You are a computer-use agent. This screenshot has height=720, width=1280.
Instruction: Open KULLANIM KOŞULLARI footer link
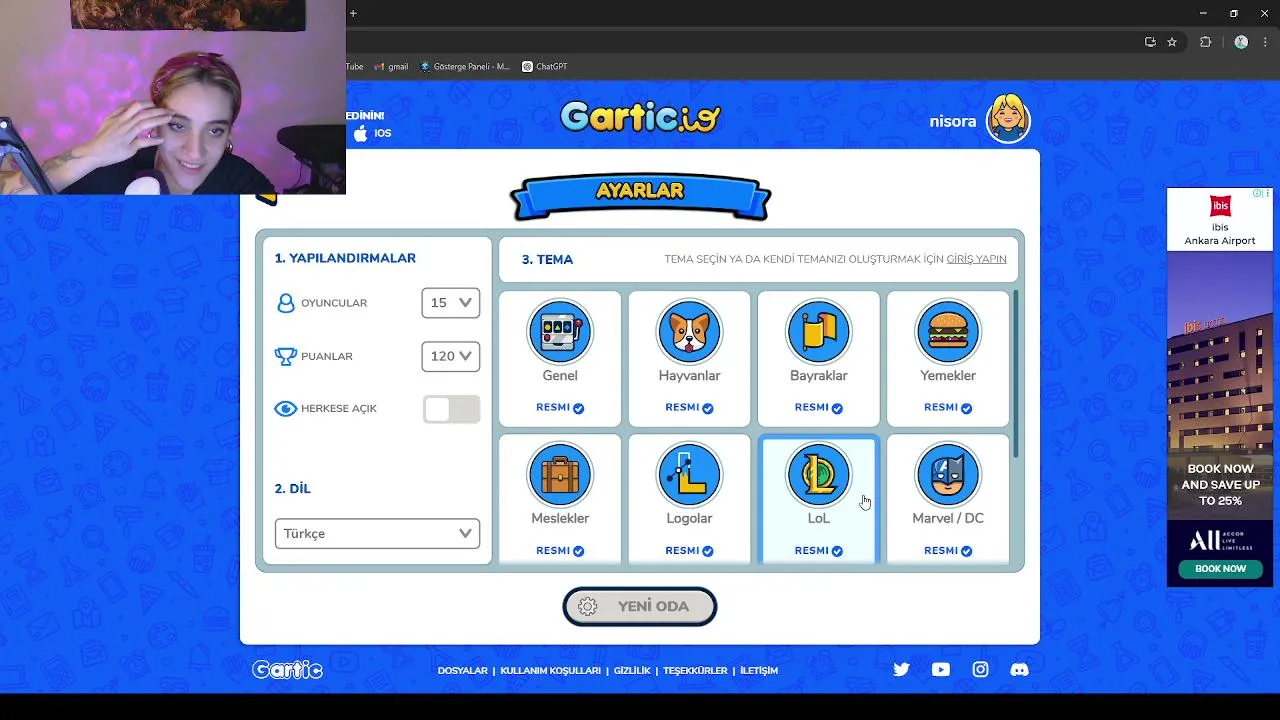click(550, 671)
